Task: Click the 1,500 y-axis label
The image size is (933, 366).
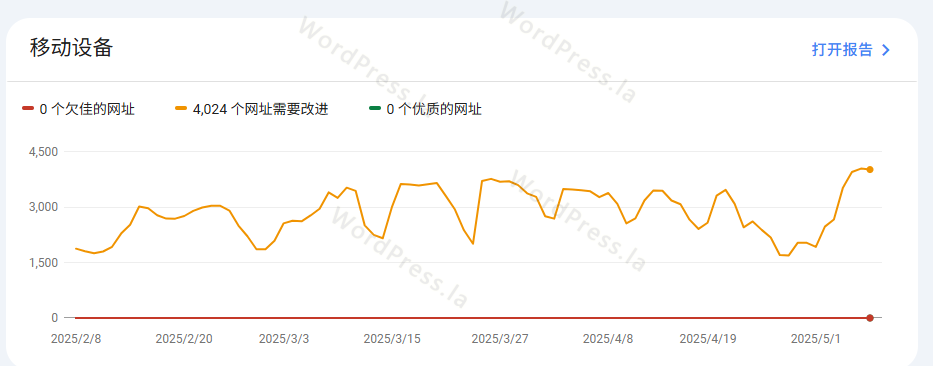Action: click(43, 262)
